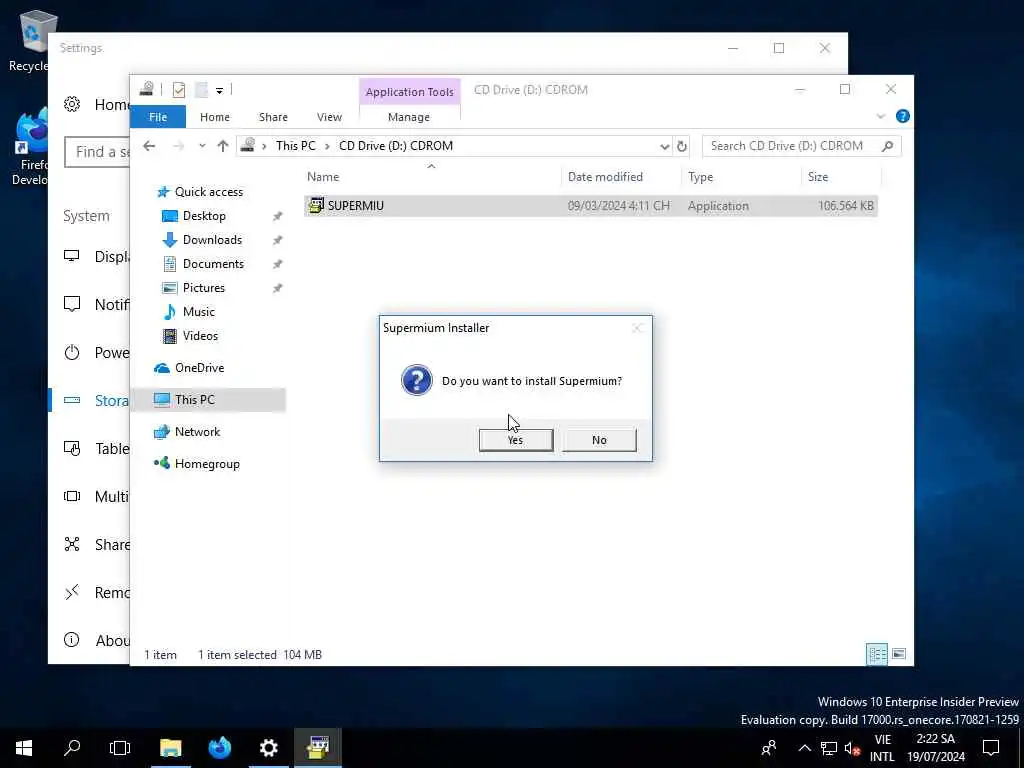Open the recent locations dropdown arrow

(202, 146)
